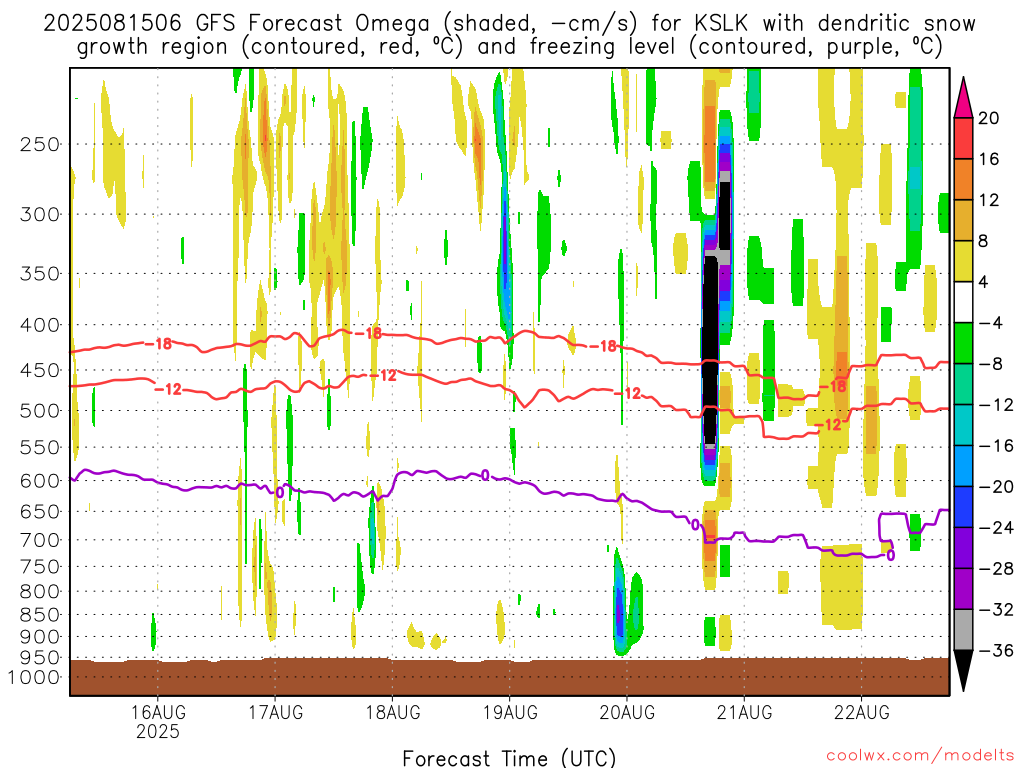Click the 900 pressure level label
This screenshot has width=1024, height=768.
tap(40, 637)
